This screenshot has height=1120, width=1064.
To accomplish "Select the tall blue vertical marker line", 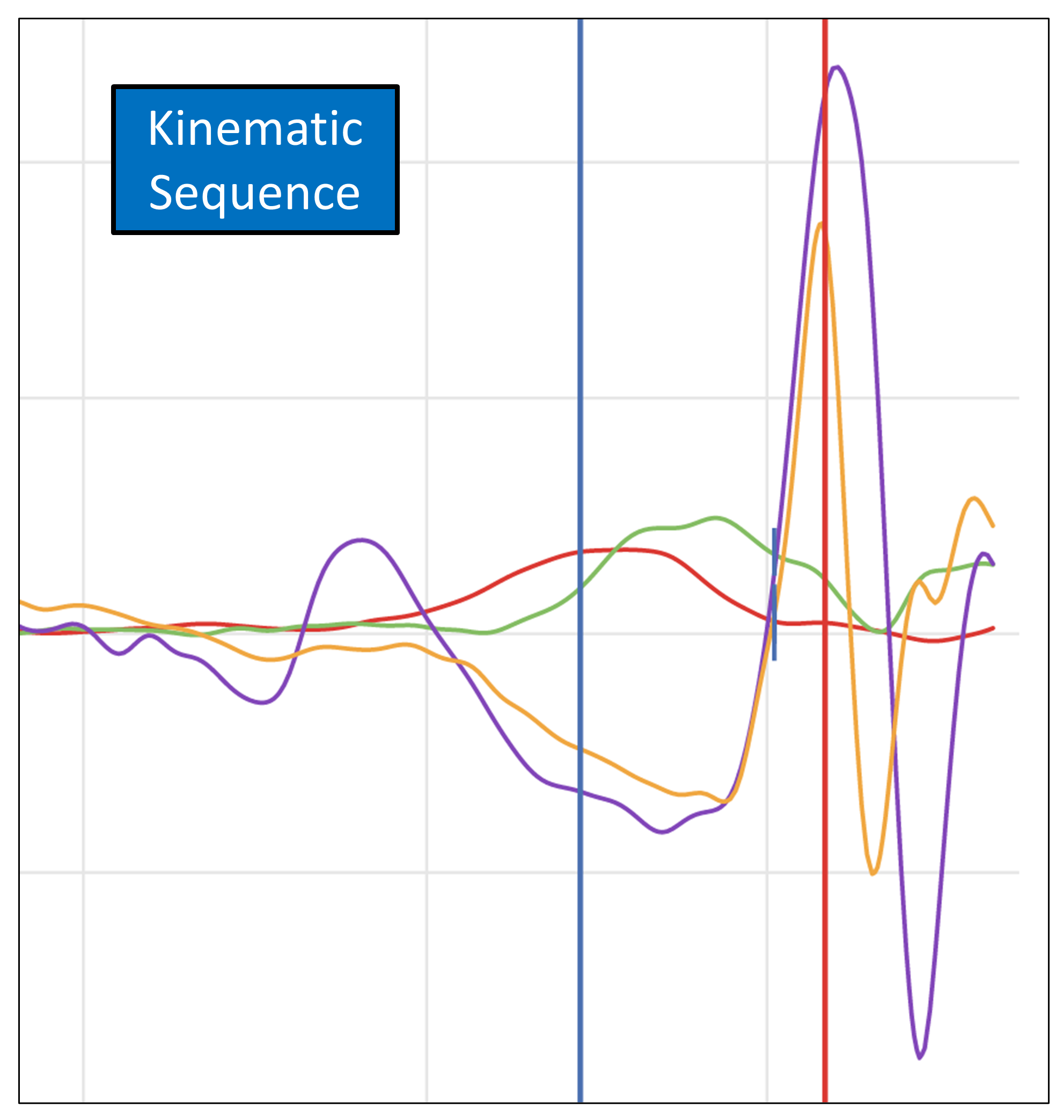I will (580, 397).
